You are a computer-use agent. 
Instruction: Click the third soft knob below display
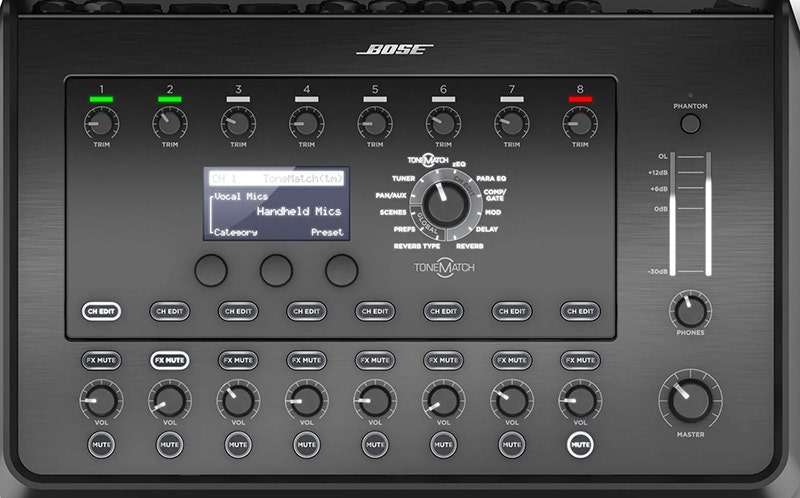341,270
